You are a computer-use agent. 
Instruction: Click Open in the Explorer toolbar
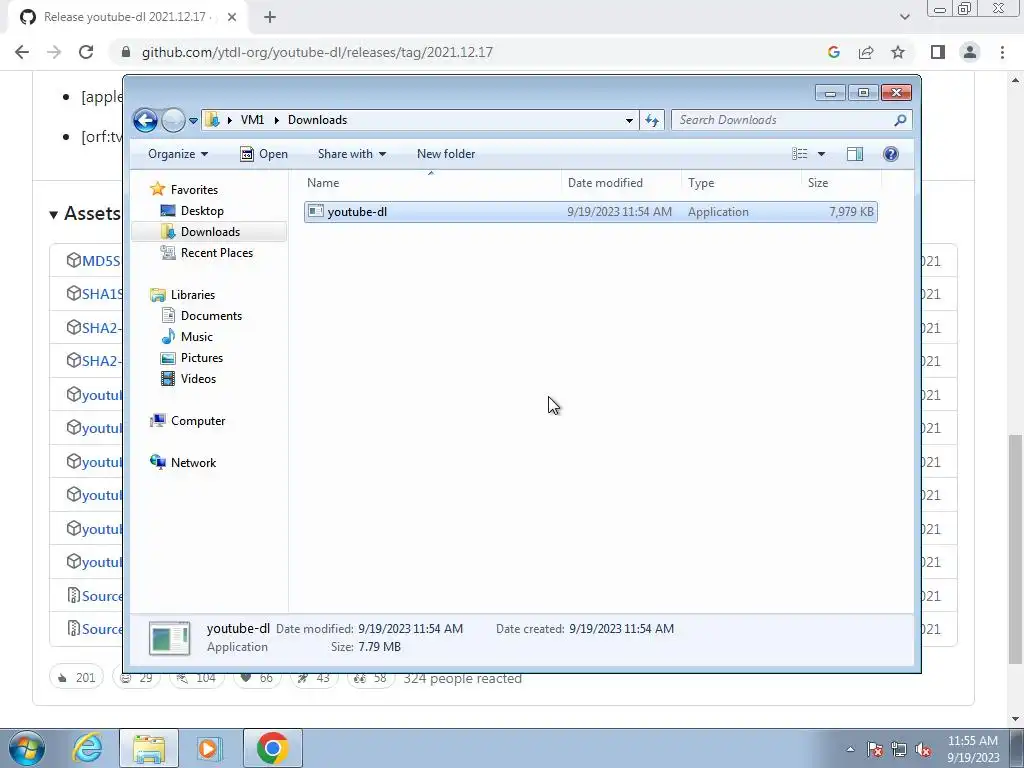[264, 154]
